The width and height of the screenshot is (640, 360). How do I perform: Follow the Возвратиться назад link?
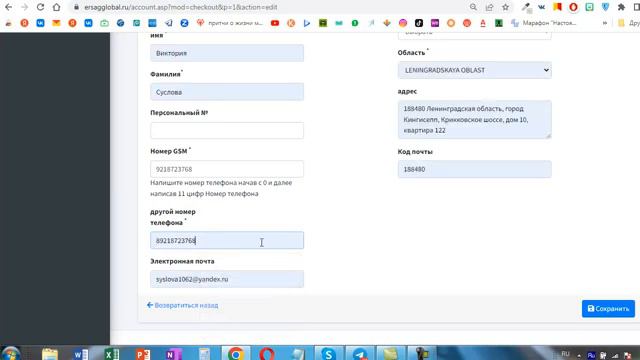(x=182, y=305)
